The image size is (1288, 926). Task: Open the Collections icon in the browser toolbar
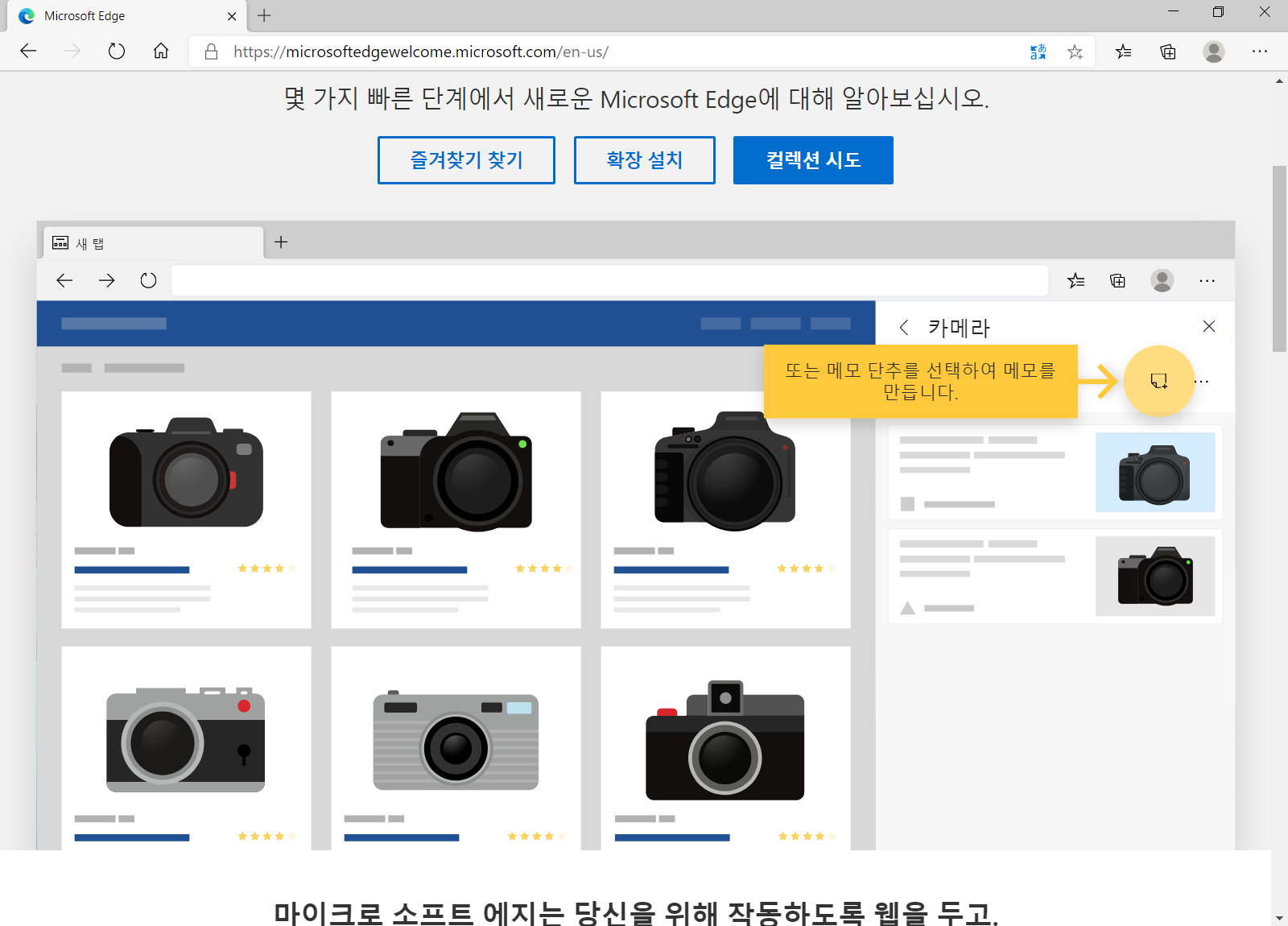1168,52
